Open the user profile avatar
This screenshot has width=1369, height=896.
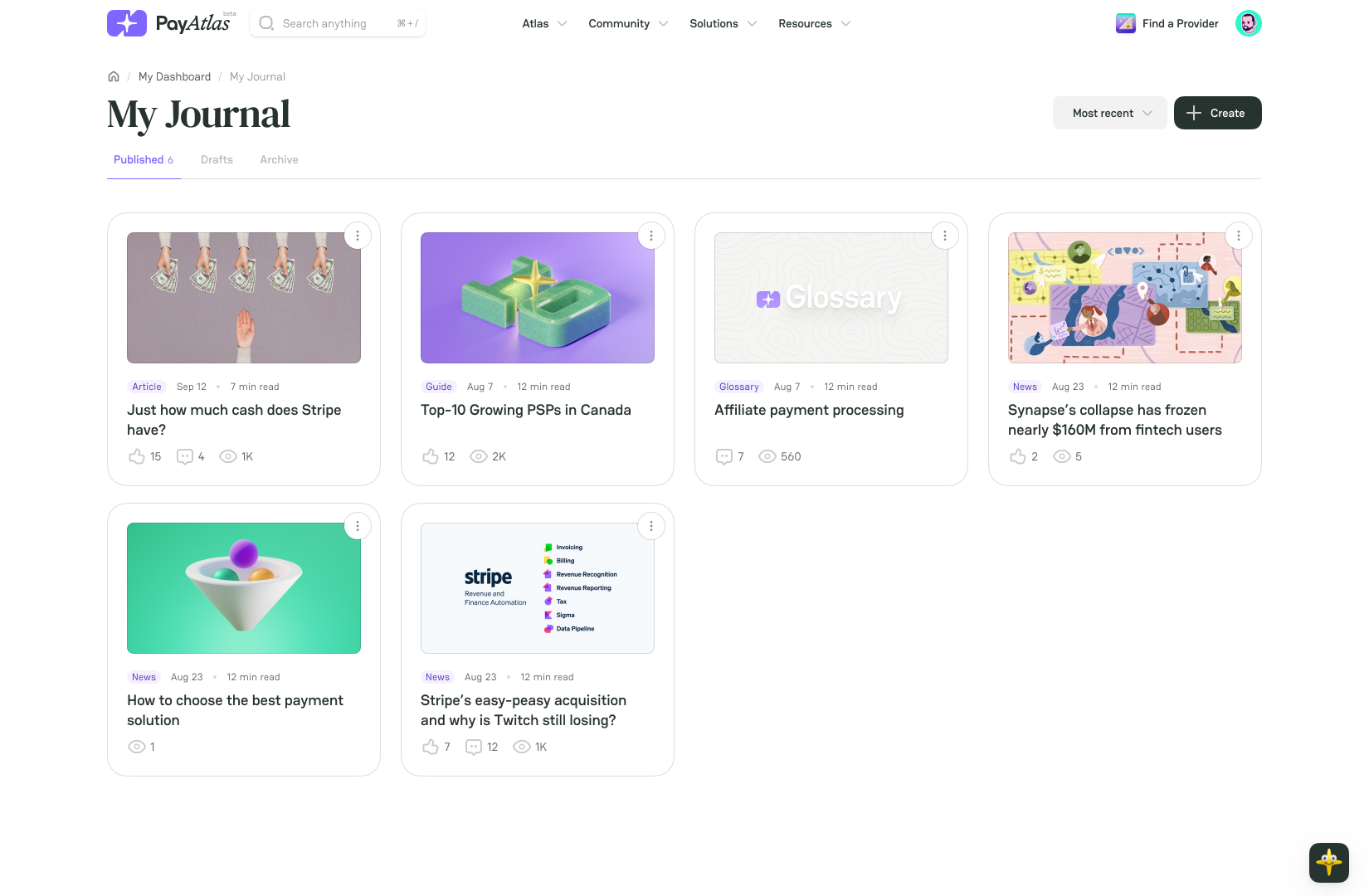click(x=1248, y=23)
